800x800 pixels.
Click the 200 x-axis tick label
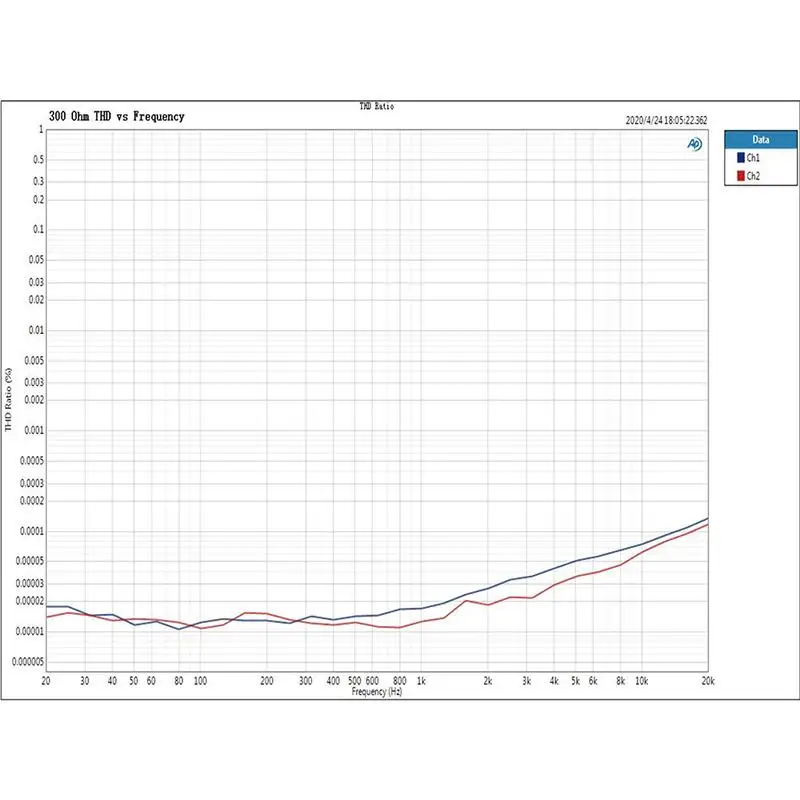[x=266, y=681]
